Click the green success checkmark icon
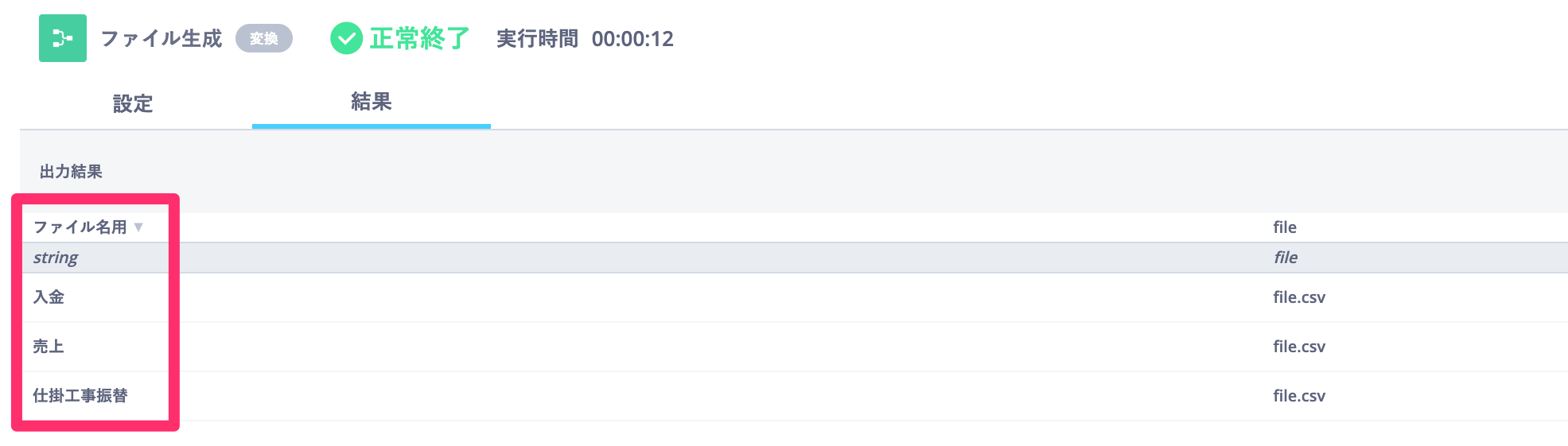 click(x=346, y=38)
